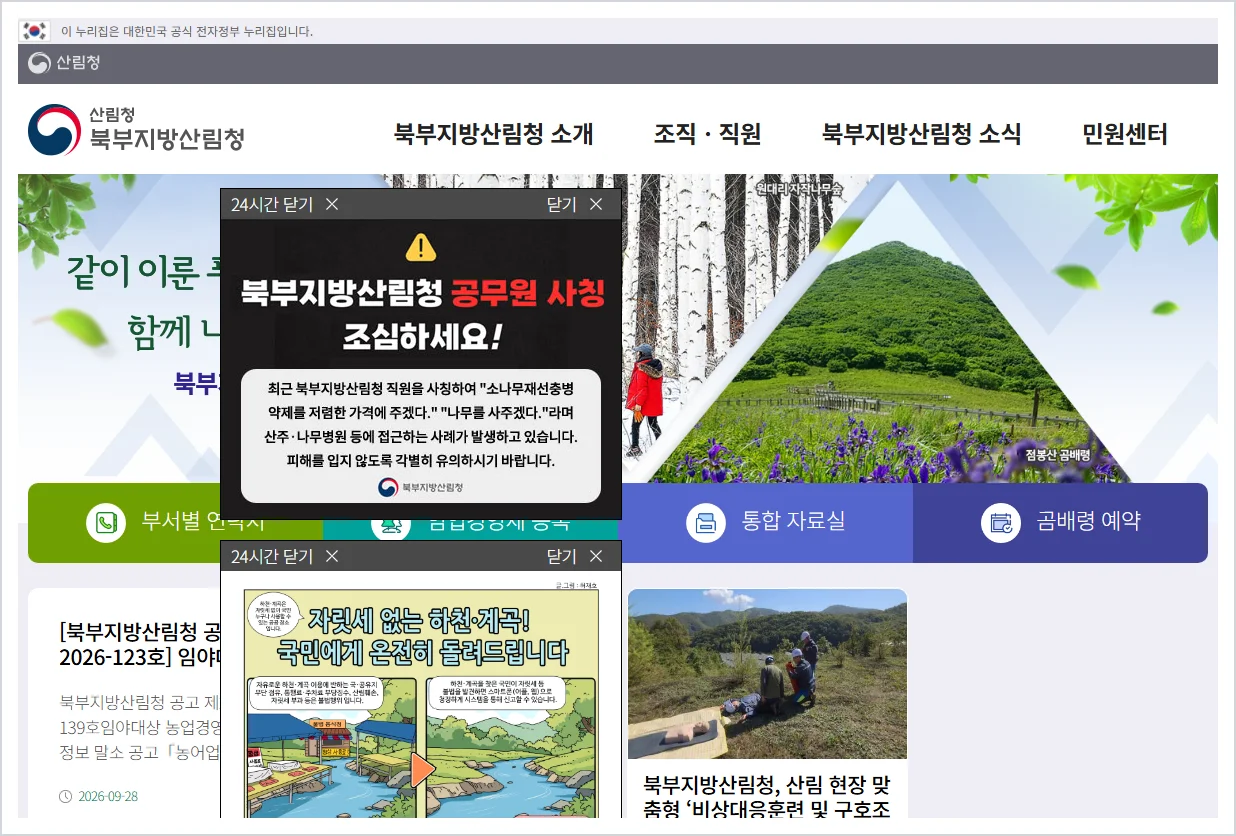This screenshot has height=836, width=1236.
Task: Click the date 2026-09-28 under the notice
Action: tap(108, 796)
